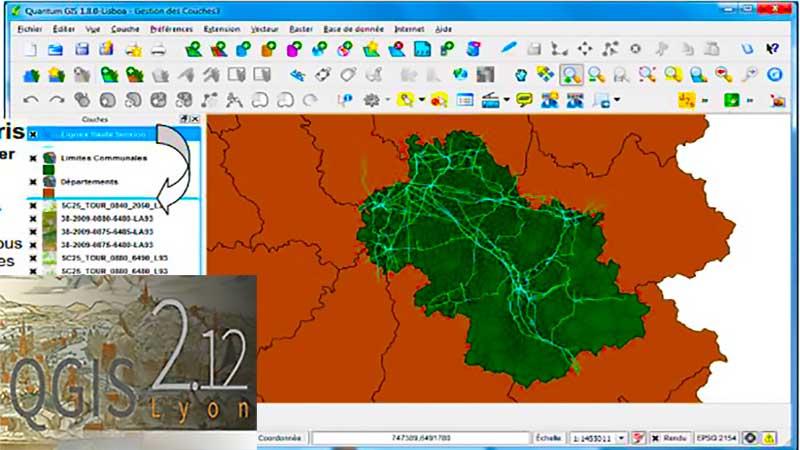Select the Pan Map hand tool

click(x=520, y=75)
